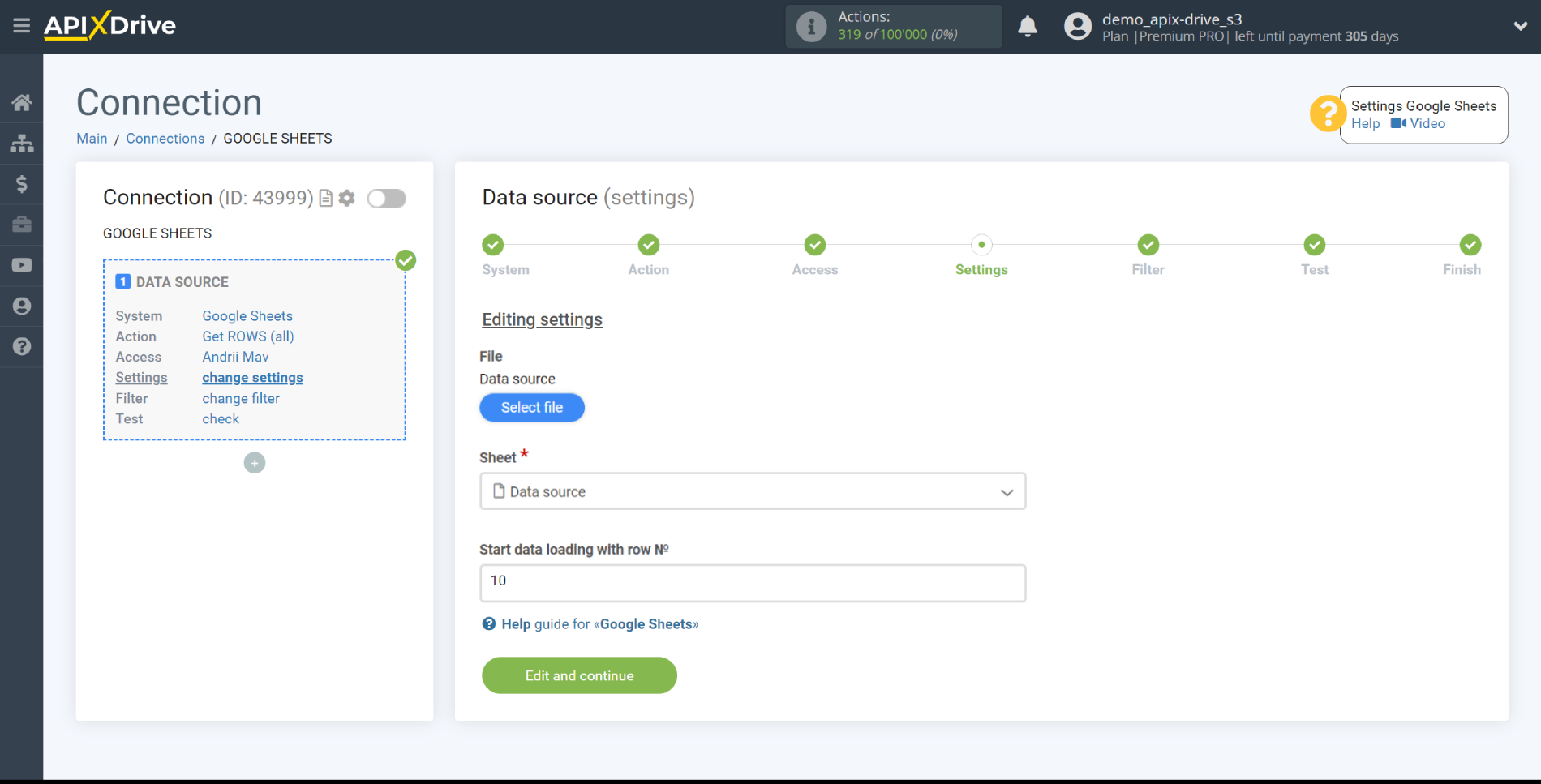Click the Select file button

tap(532, 408)
